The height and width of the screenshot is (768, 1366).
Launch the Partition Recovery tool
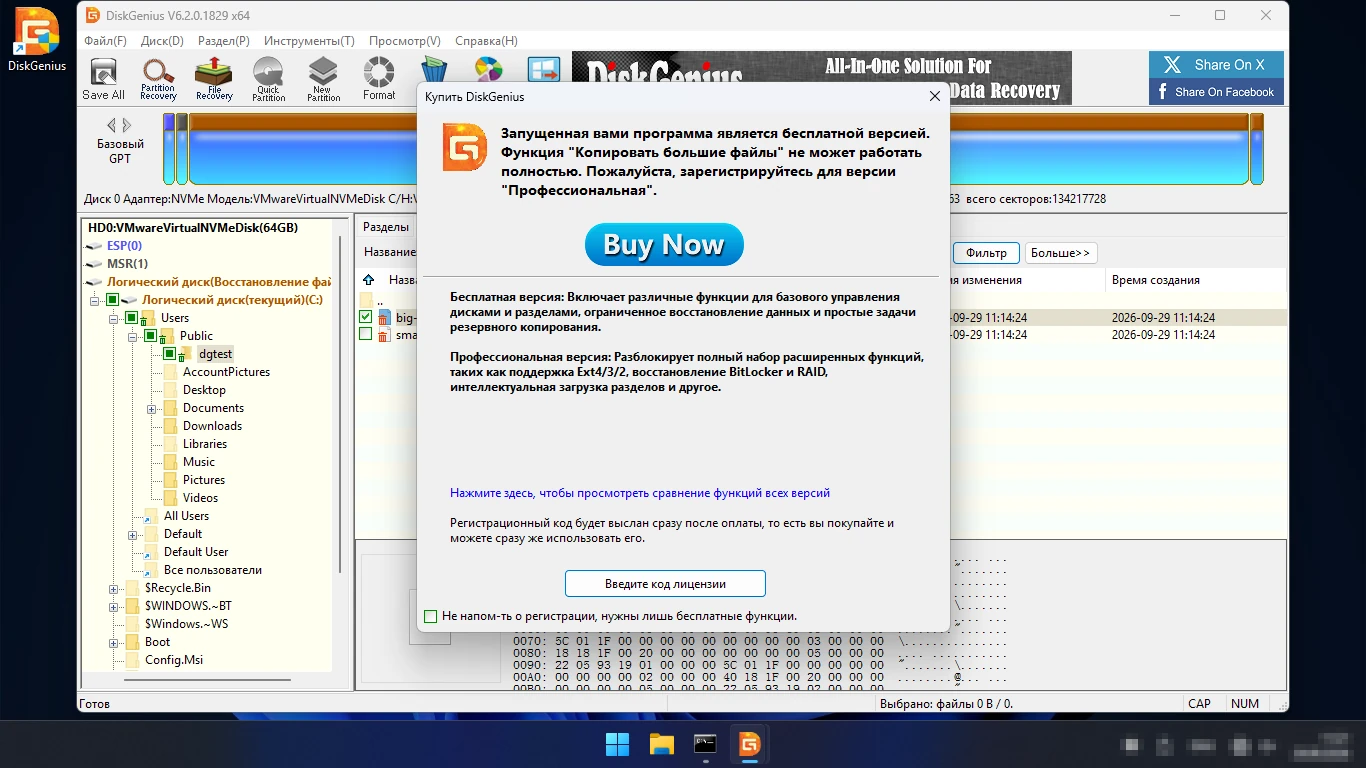tap(158, 79)
